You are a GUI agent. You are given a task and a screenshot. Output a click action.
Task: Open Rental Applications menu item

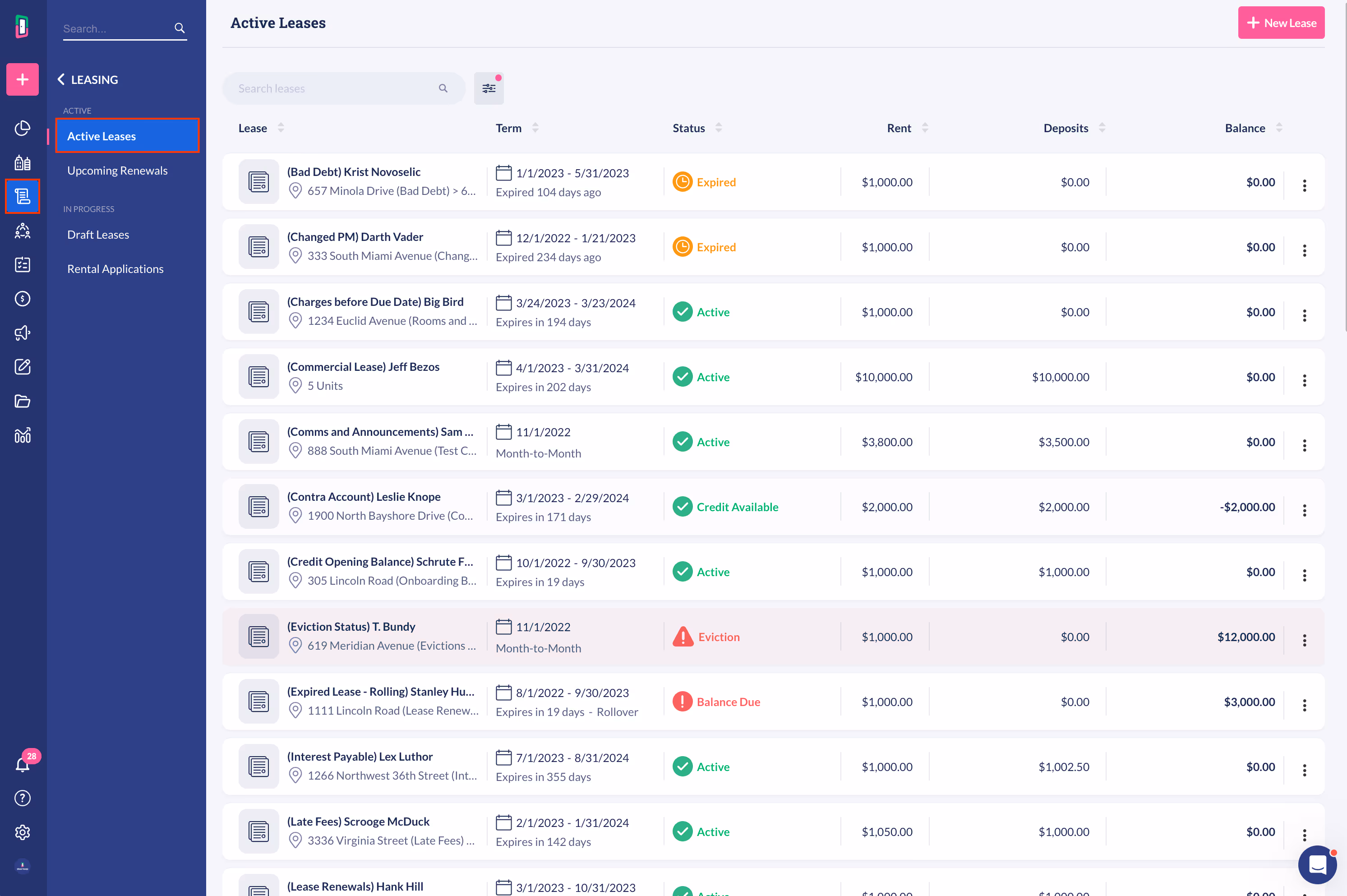115,269
